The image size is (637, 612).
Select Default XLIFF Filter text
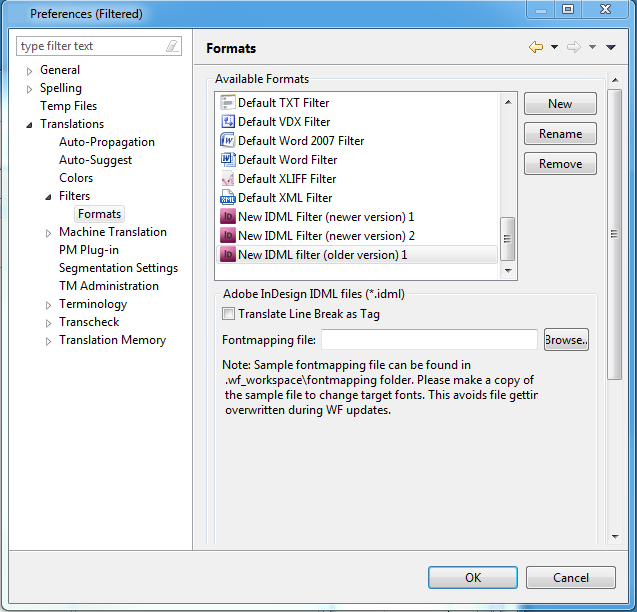(x=287, y=178)
